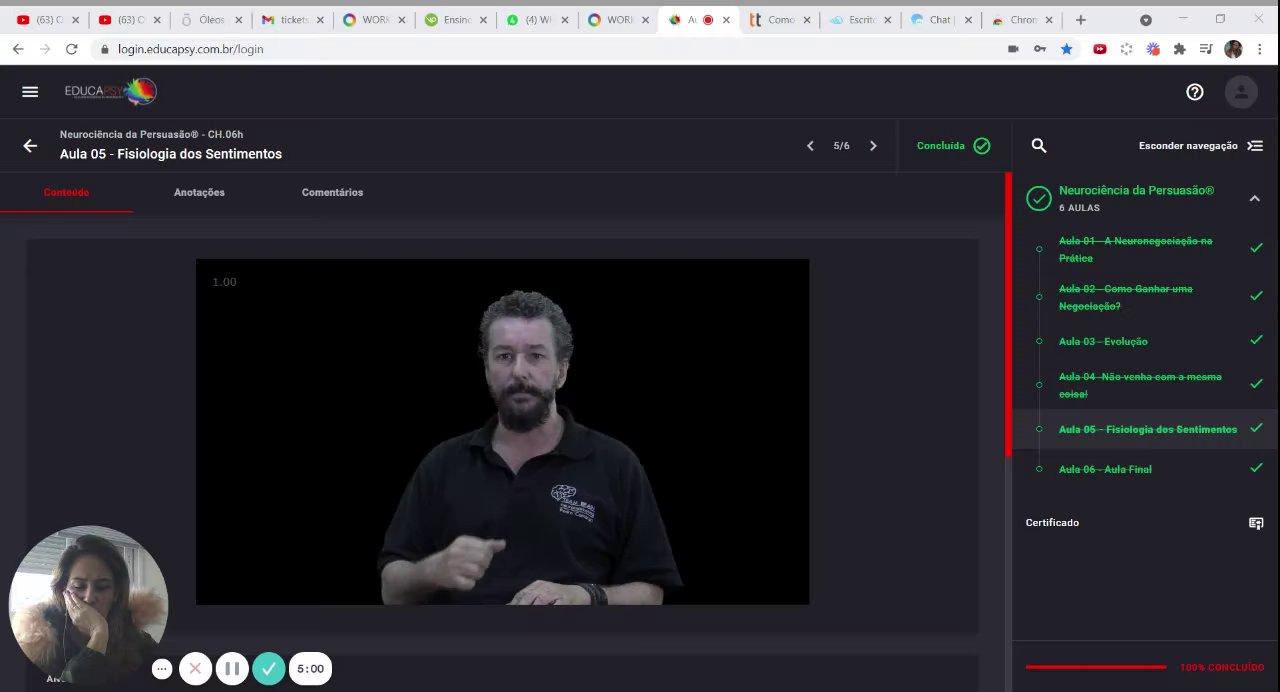The width and height of the screenshot is (1280, 692).
Task: Open Aula 01 - A Neuronegociação na Prática
Action: [1135, 249]
